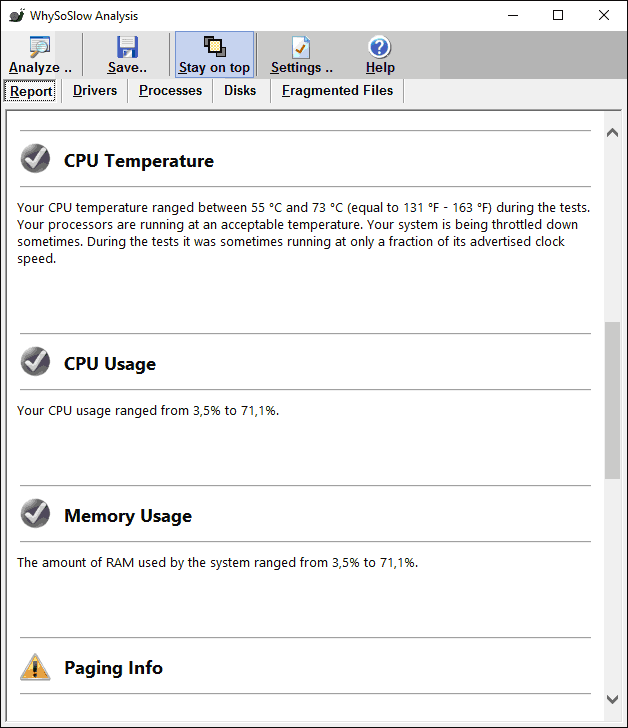628x728 pixels.
Task: Go to the Disks tab
Action: point(240,91)
